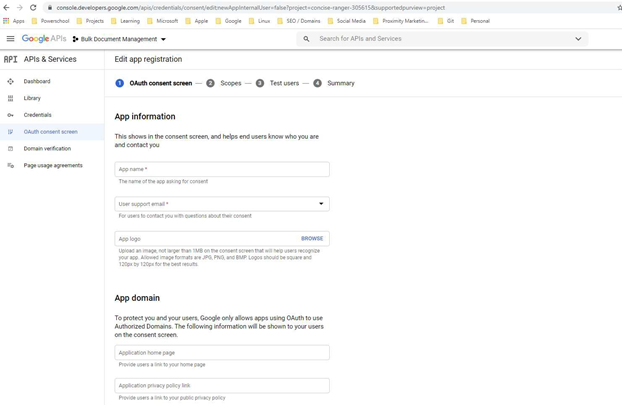The width and height of the screenshot is (622, 405).
Task: Open the Bulk Document Management project dropdown
Action: coord(119,39)
